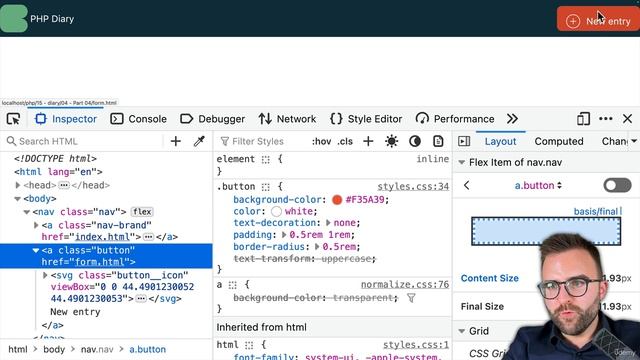
Task: Select body in the breadcrumb trail
Action: pos(54,349)
